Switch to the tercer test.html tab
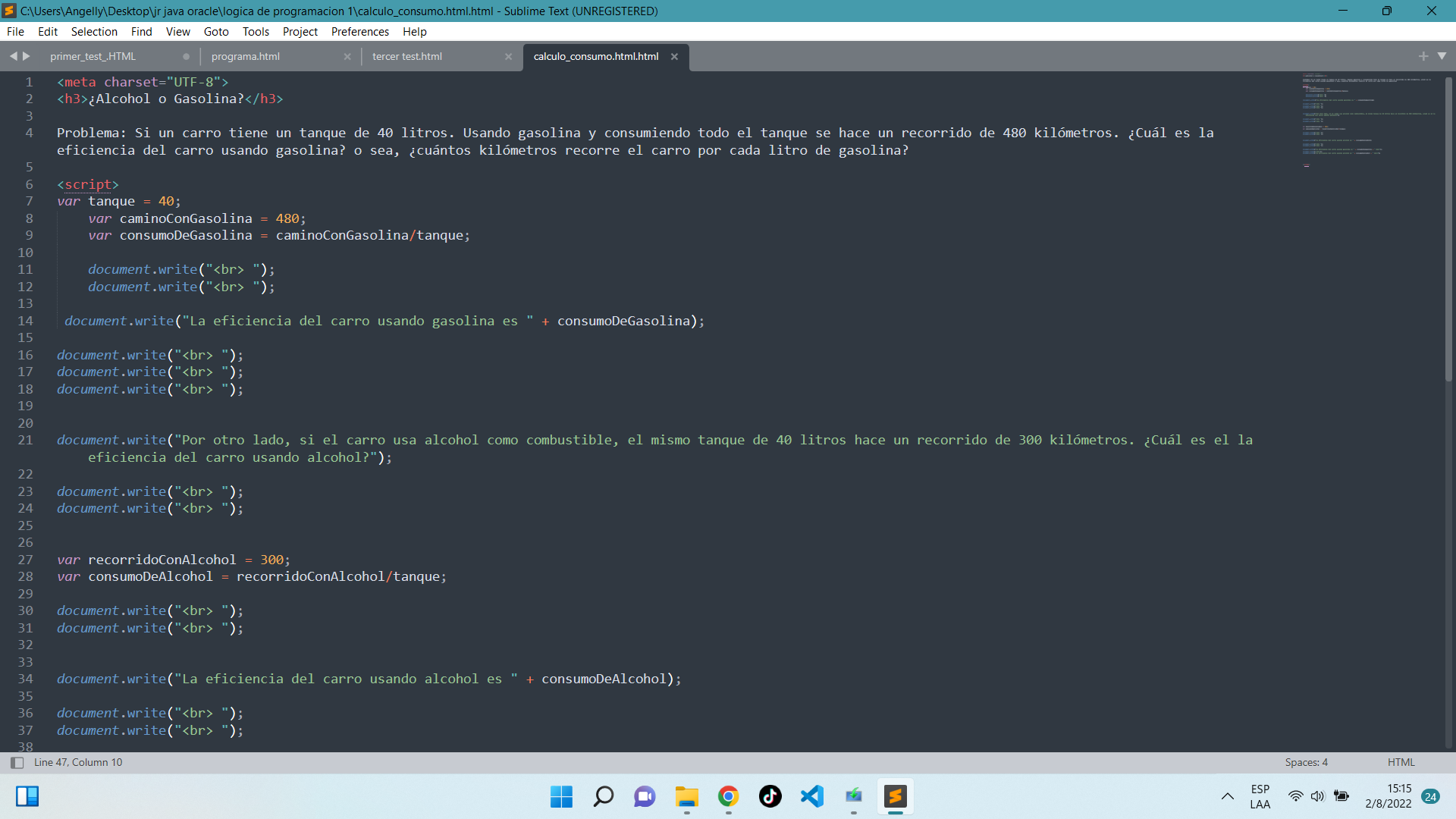Image resolution: width=1456 pixels, height=819 pixels. click(406, 57)
